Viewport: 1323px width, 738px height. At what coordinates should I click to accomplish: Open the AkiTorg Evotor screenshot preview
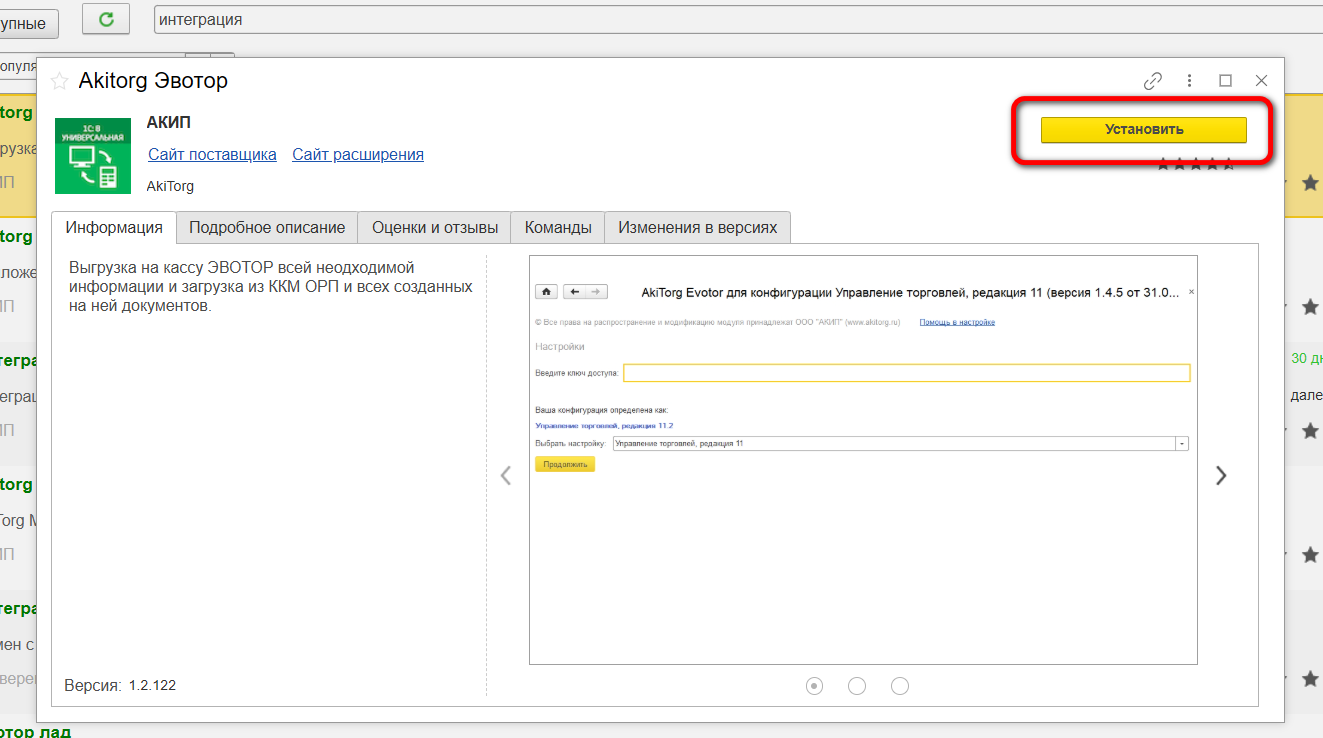point(863,460)
